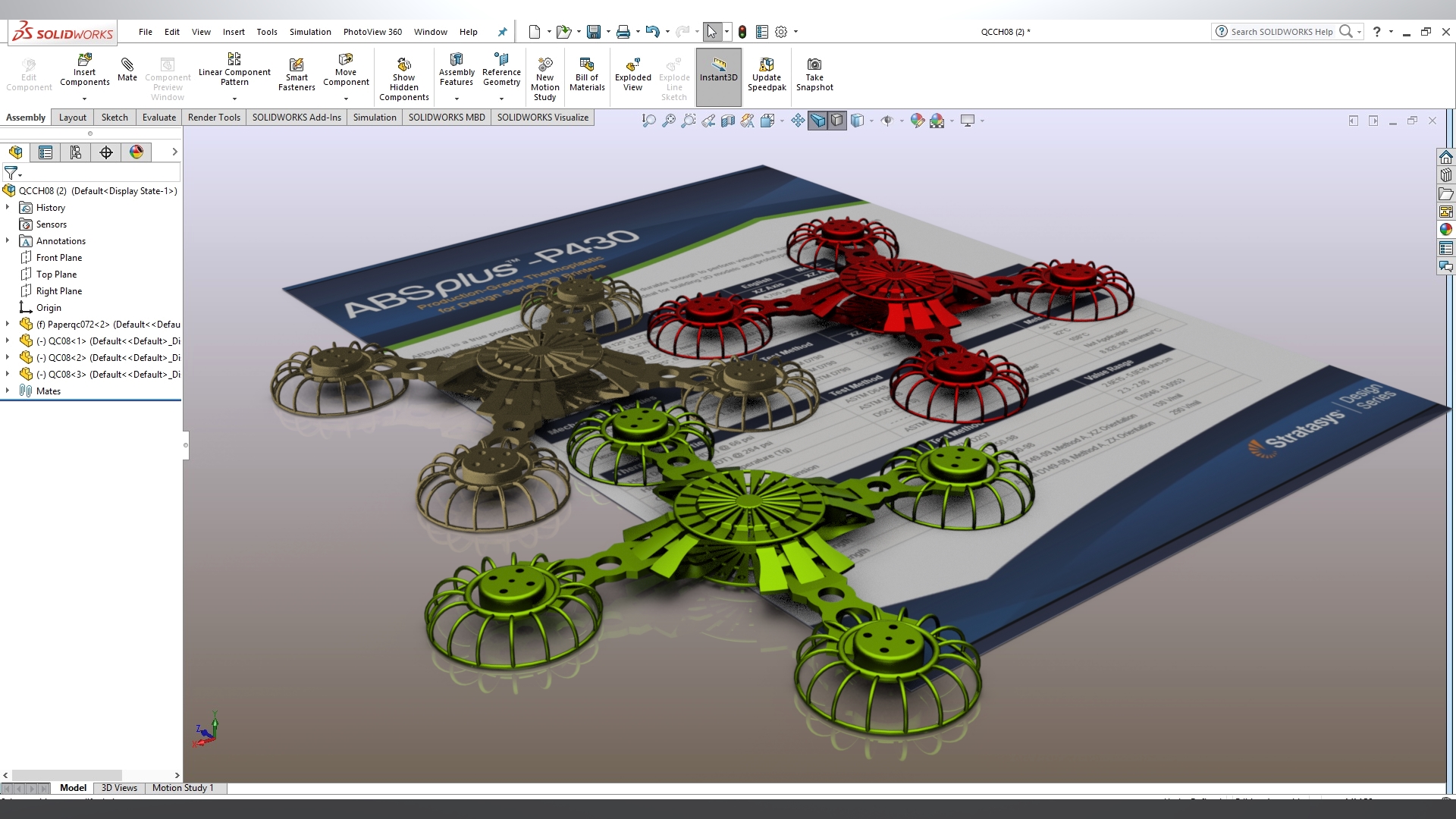Select Move Component tool
Image resolution: width=1456 pixels, height=819 pixels.
[x=346, y=70]
